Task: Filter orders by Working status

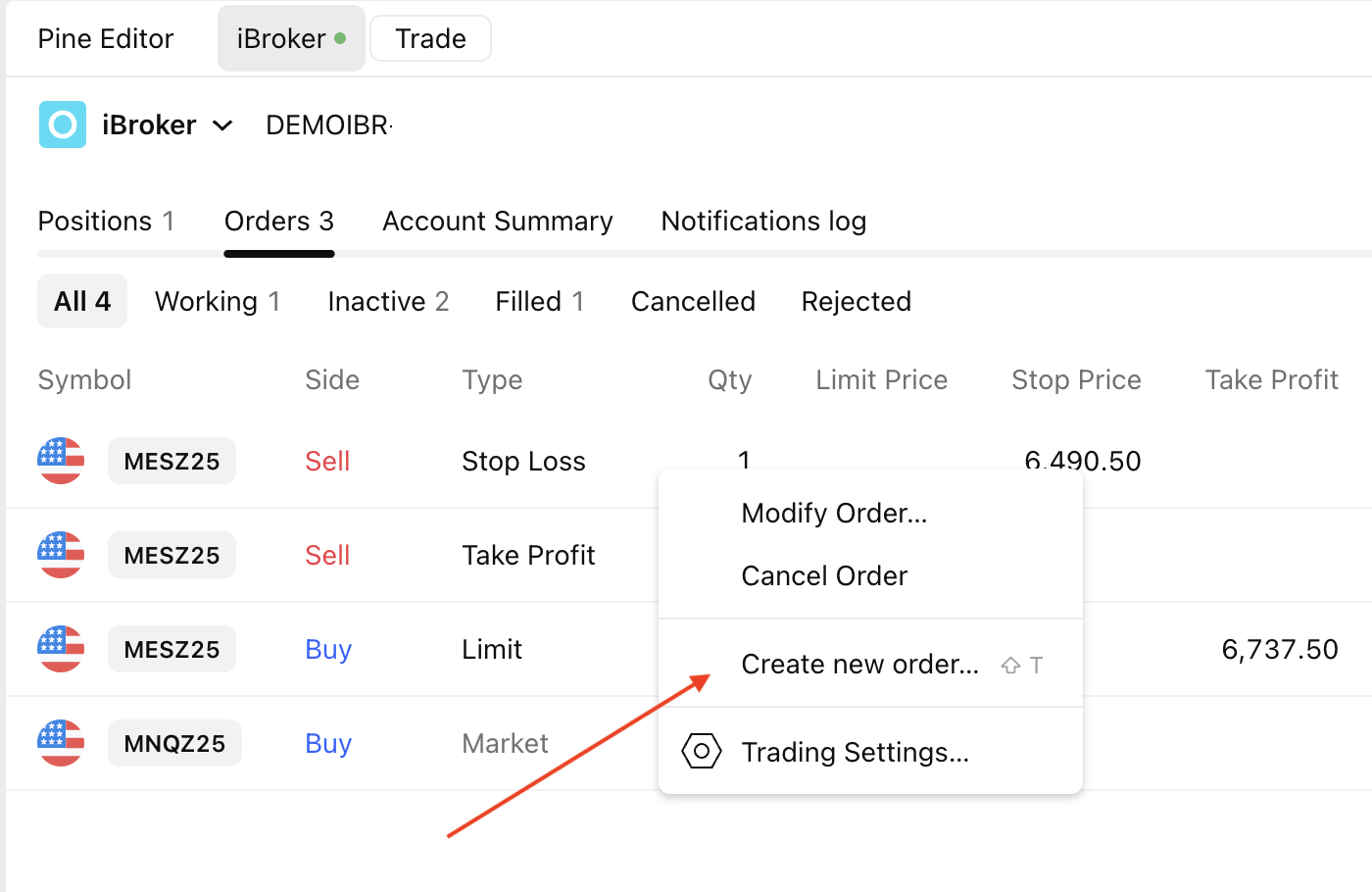Action: click(218, 302)
